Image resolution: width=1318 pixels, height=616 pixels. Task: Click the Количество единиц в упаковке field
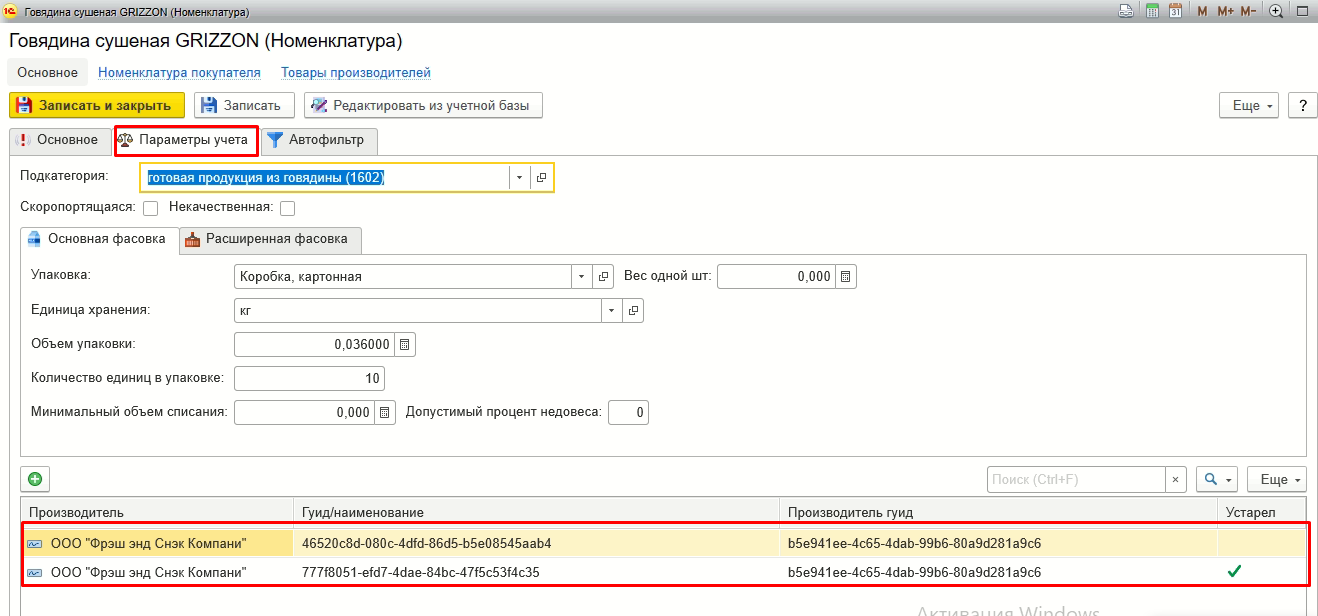(x=309, y=379)
